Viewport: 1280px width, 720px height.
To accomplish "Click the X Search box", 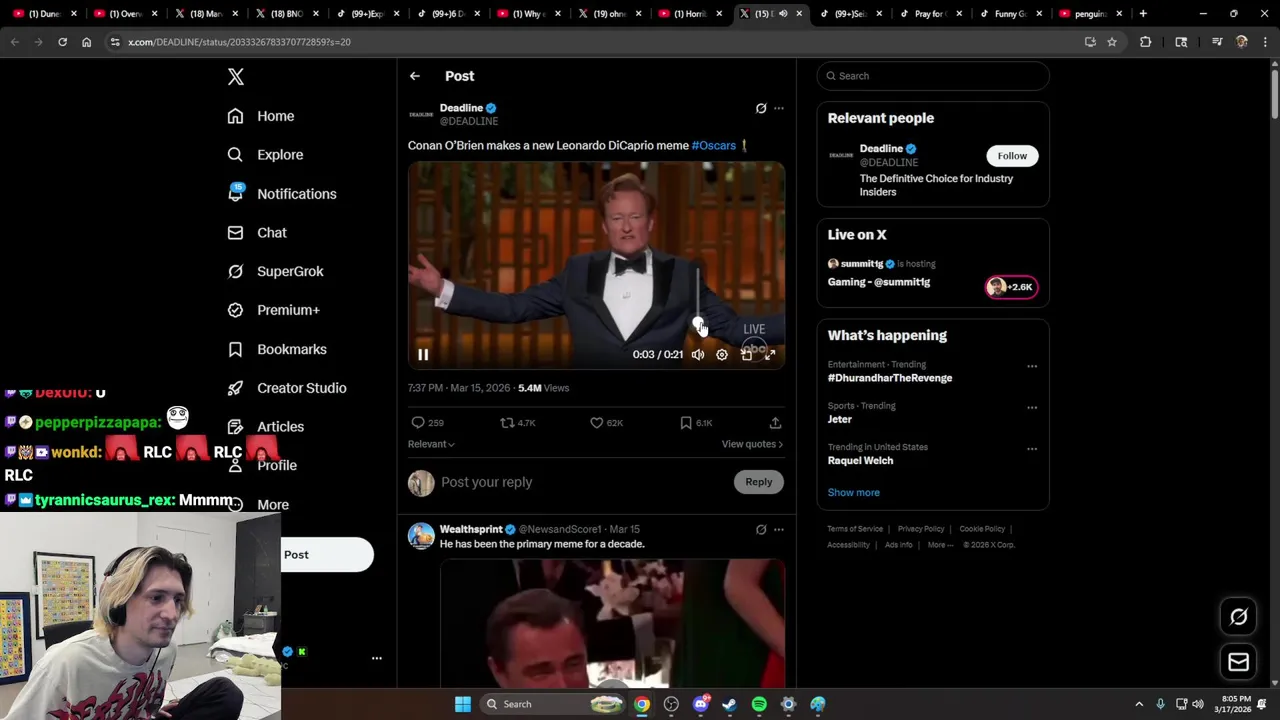I will point(933,76).
